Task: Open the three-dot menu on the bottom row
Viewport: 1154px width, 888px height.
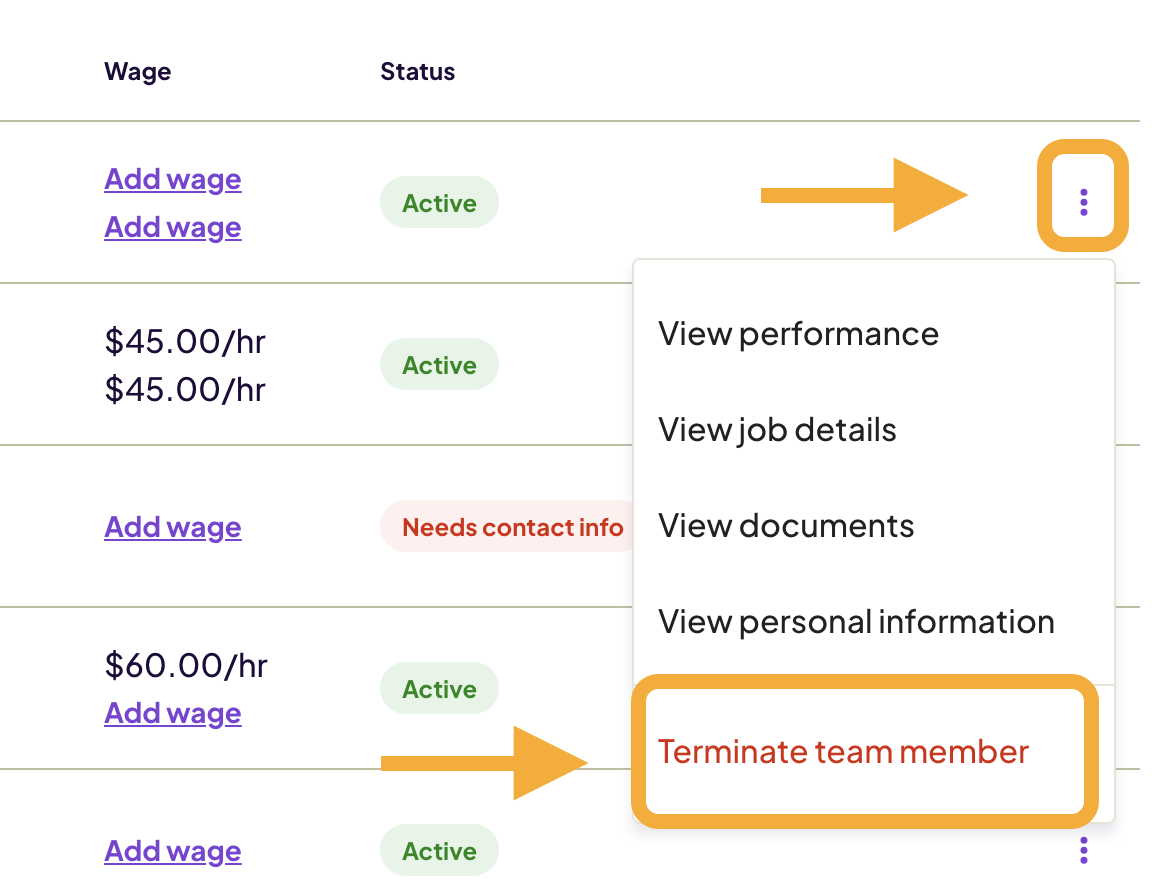Action: [x=1082, y=851]
